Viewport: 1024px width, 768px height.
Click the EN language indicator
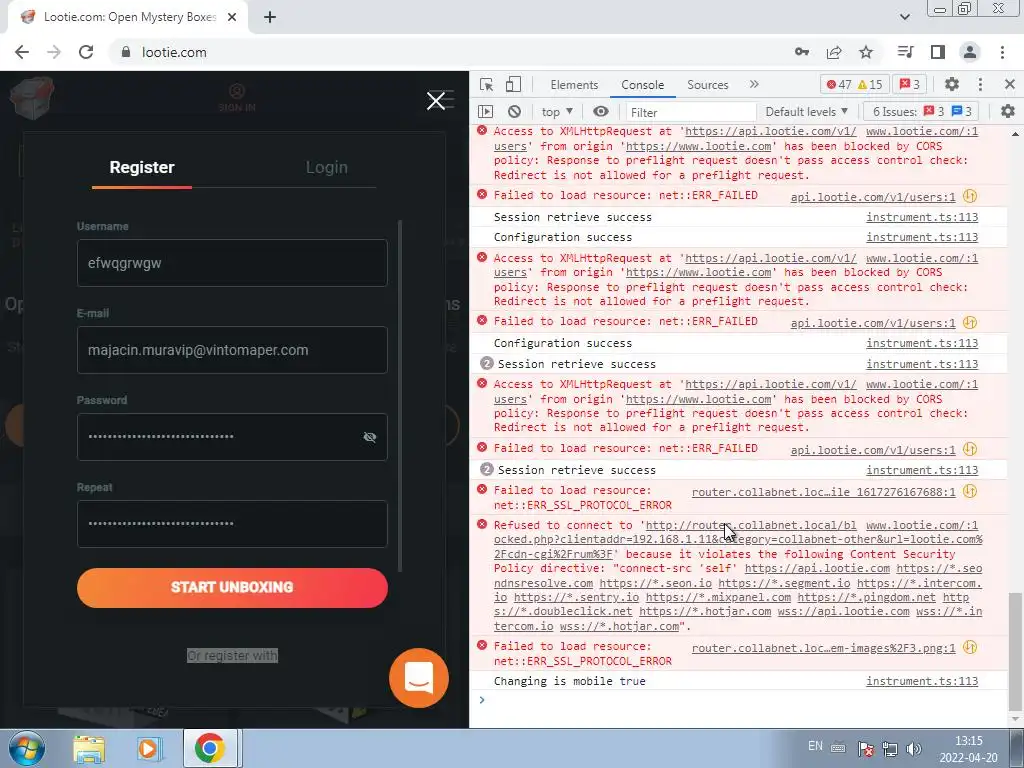[815, 746]
